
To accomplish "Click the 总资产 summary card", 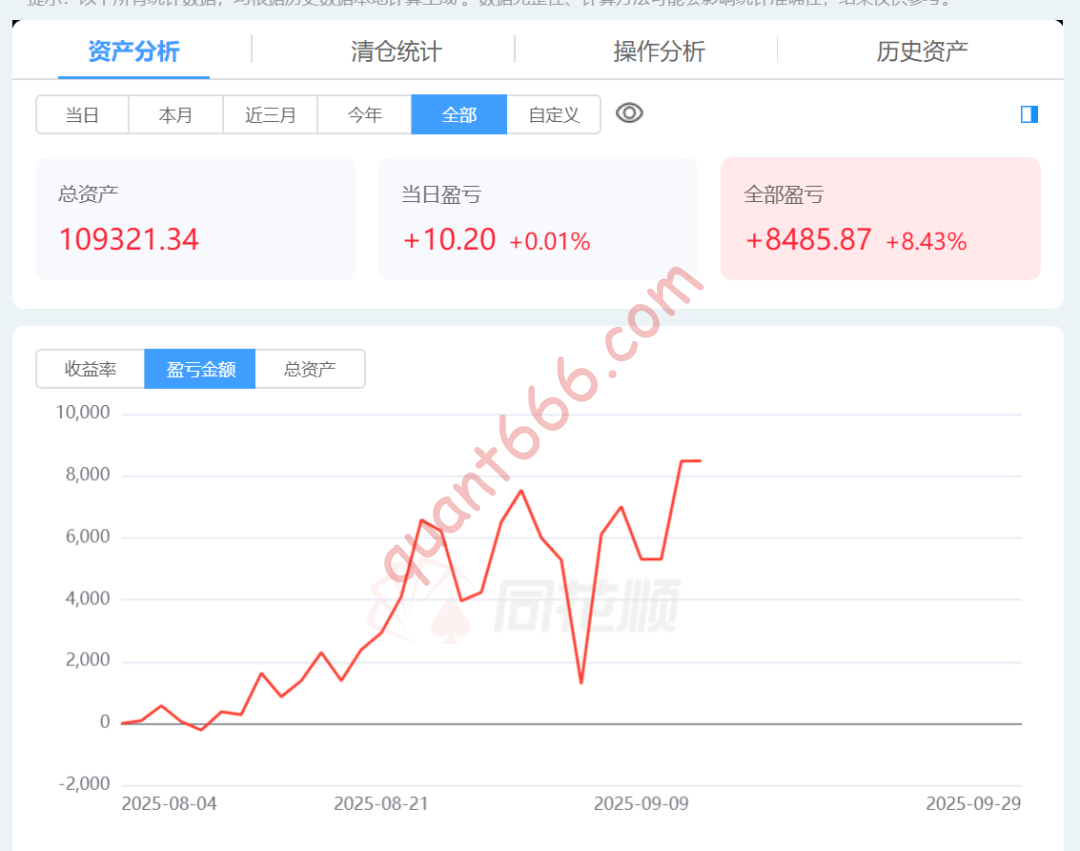I will pyautogui.click(x=196, y=218).
